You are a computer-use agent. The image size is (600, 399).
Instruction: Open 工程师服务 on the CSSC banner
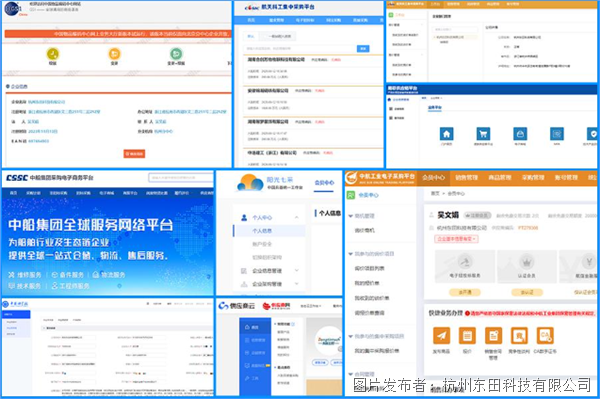(70, 286)
